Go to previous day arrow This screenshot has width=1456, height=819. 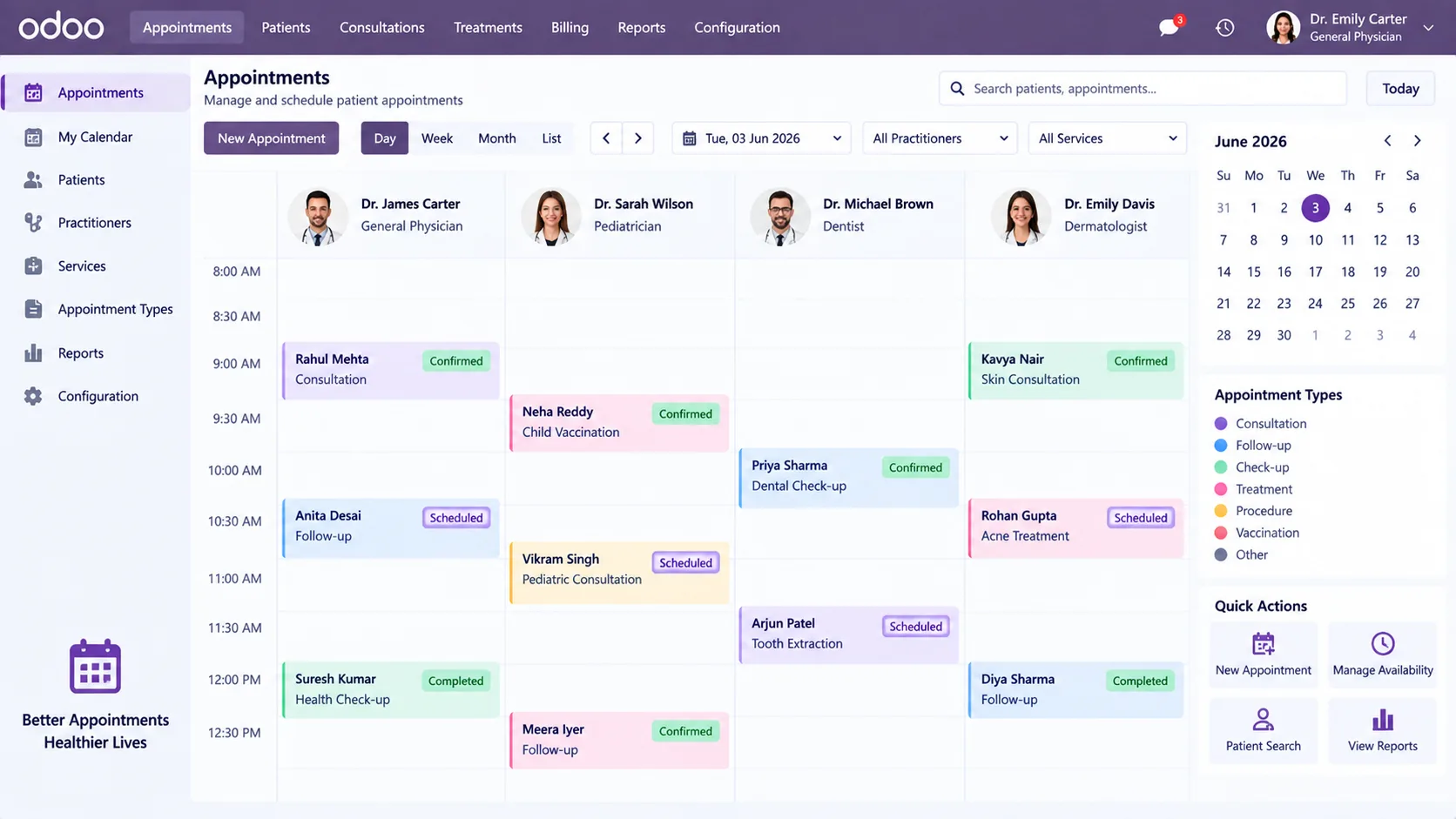tap(606, 138)
